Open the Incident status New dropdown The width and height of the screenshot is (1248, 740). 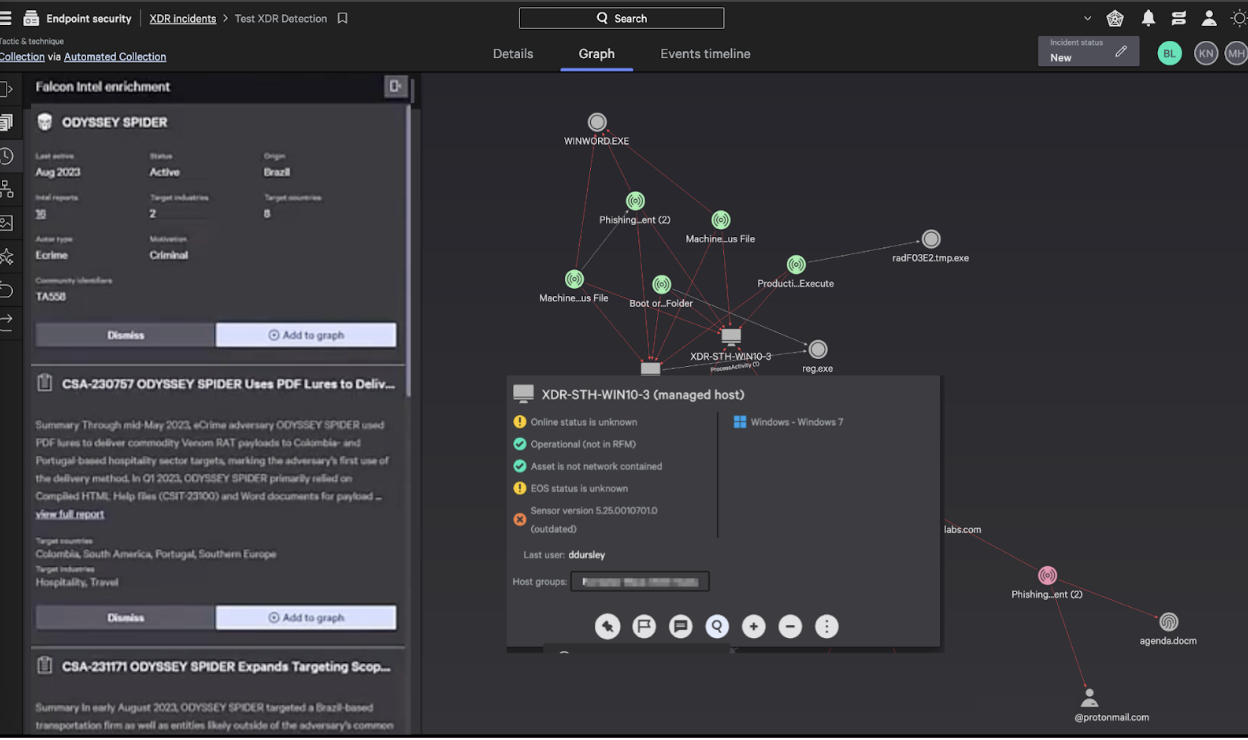pos(1088,51)
